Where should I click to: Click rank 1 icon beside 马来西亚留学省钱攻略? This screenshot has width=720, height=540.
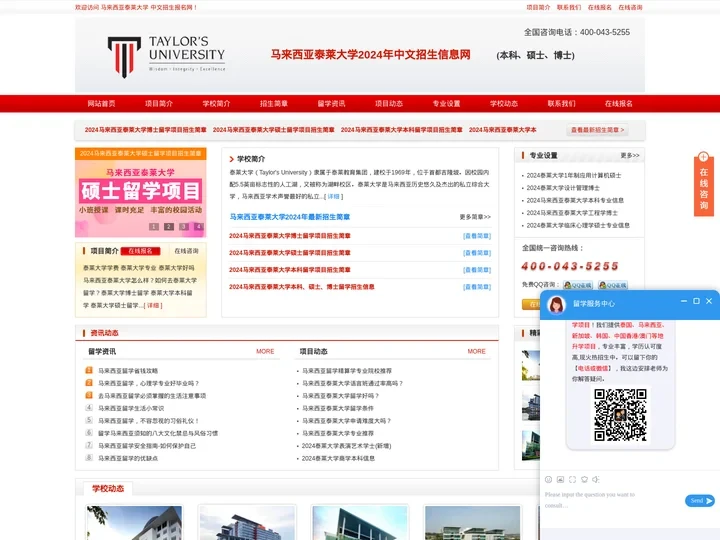point(89,370)
